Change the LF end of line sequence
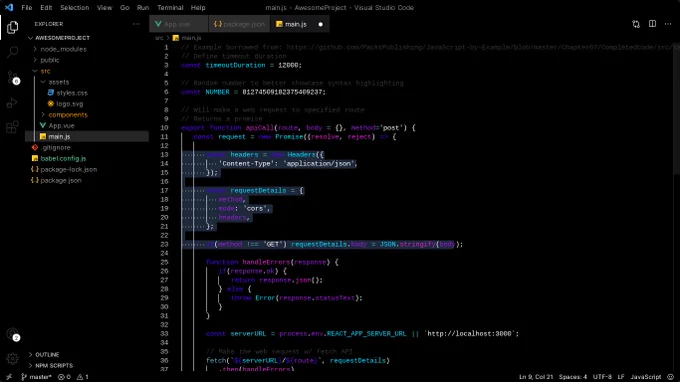The height and width of the screenshot is (382, 680). [x=621, y=377]
